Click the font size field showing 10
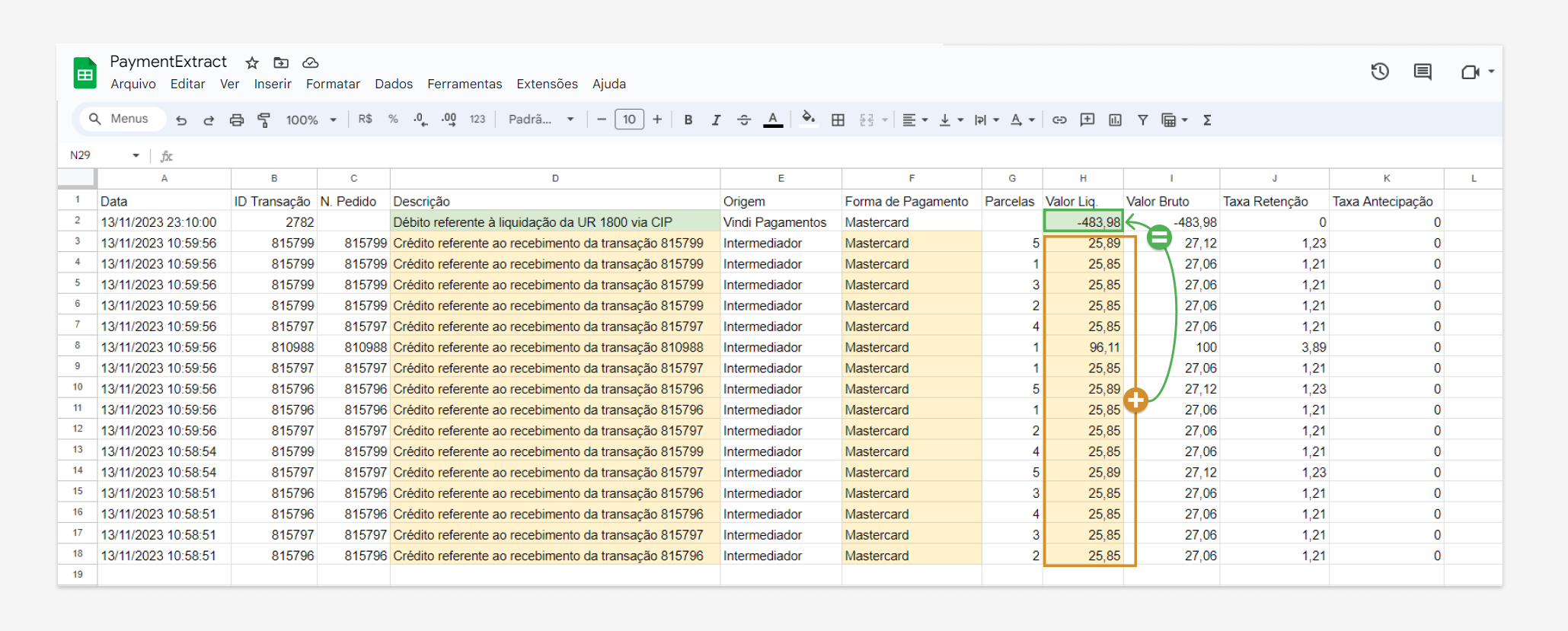1568x631 pixels. (629, 120)
